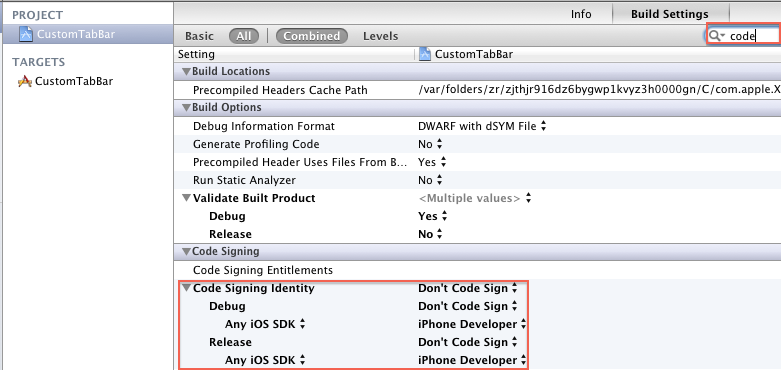Open Validate Built Product Debug Yes dropdown
This screenshot has height=370, width=781.
pos(433,216)
